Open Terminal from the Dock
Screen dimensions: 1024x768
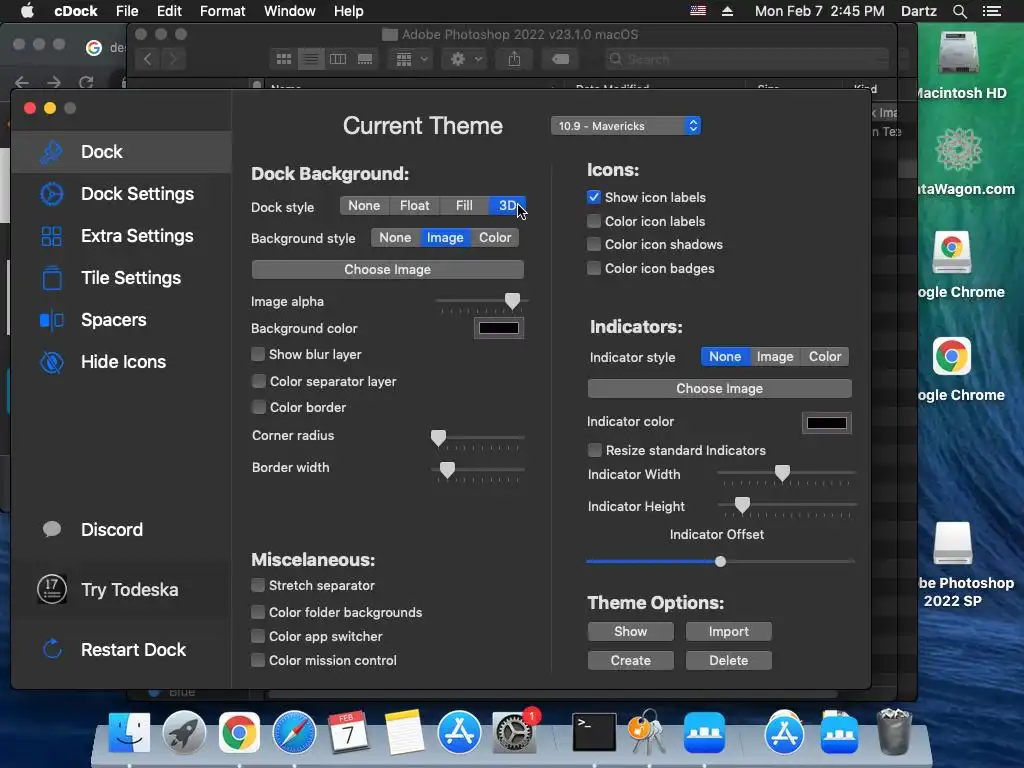click(594, 733)
